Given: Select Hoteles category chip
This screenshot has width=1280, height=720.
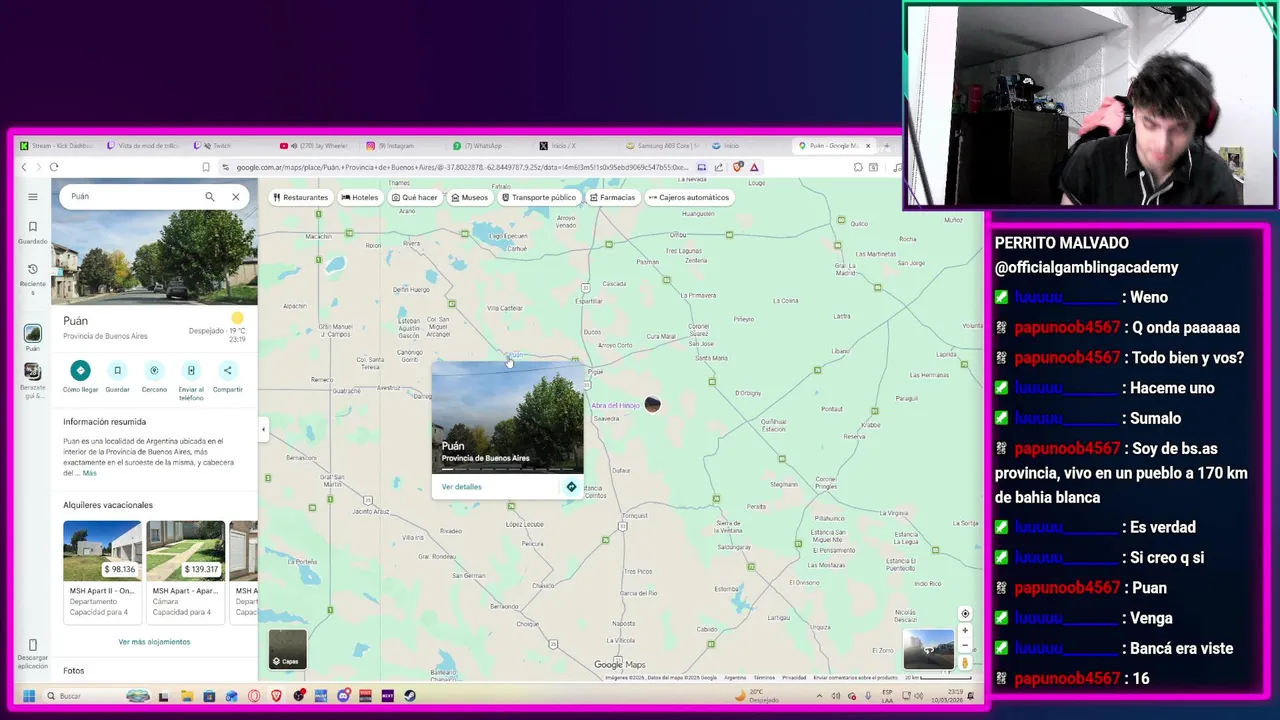Looking at the screenshot, I should point(360,197).
